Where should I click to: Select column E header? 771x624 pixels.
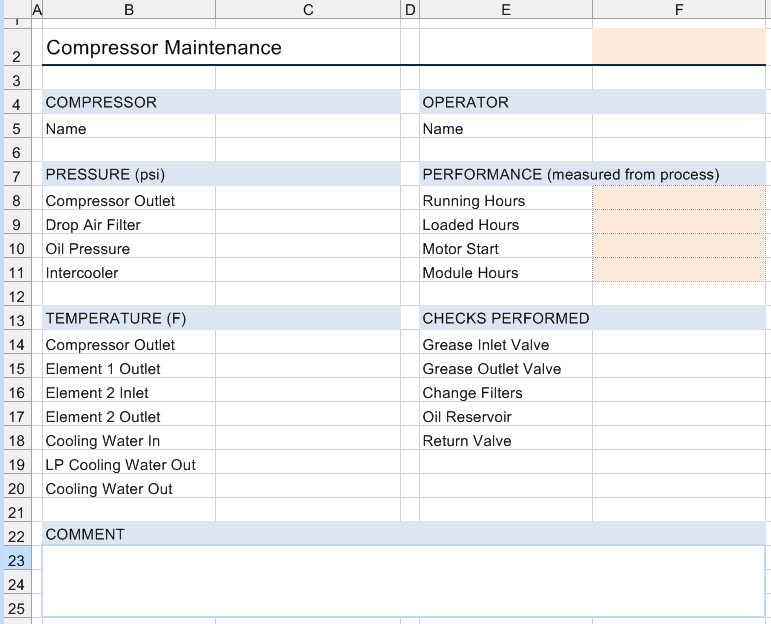pyautogui.click(x=506, y=9)
